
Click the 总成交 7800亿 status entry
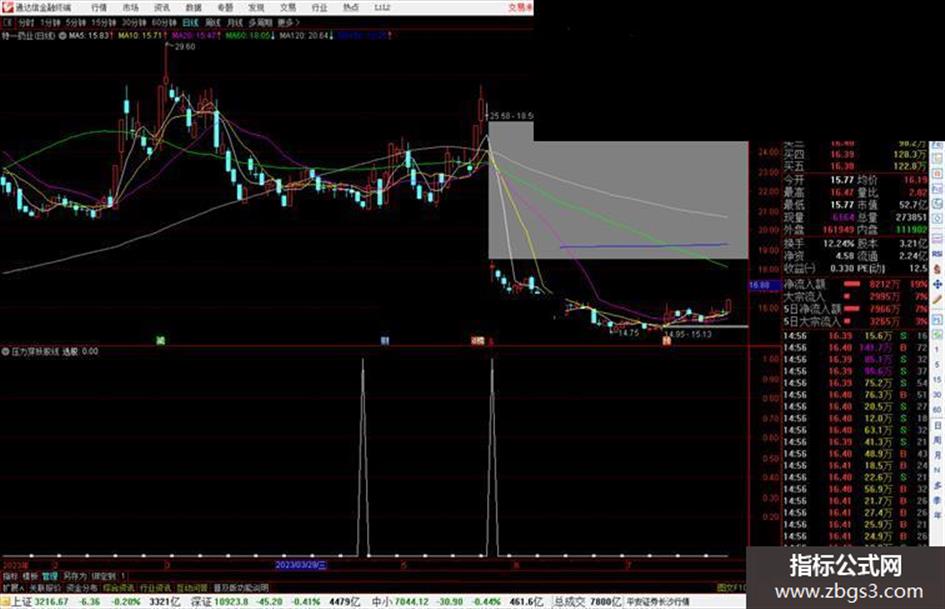coord(588,601)
